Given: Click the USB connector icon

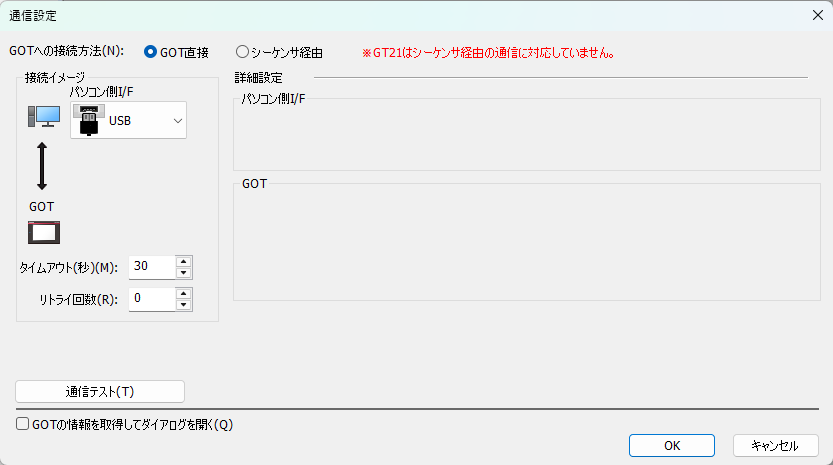Looking at the screenshot, I should pos(88,121).
